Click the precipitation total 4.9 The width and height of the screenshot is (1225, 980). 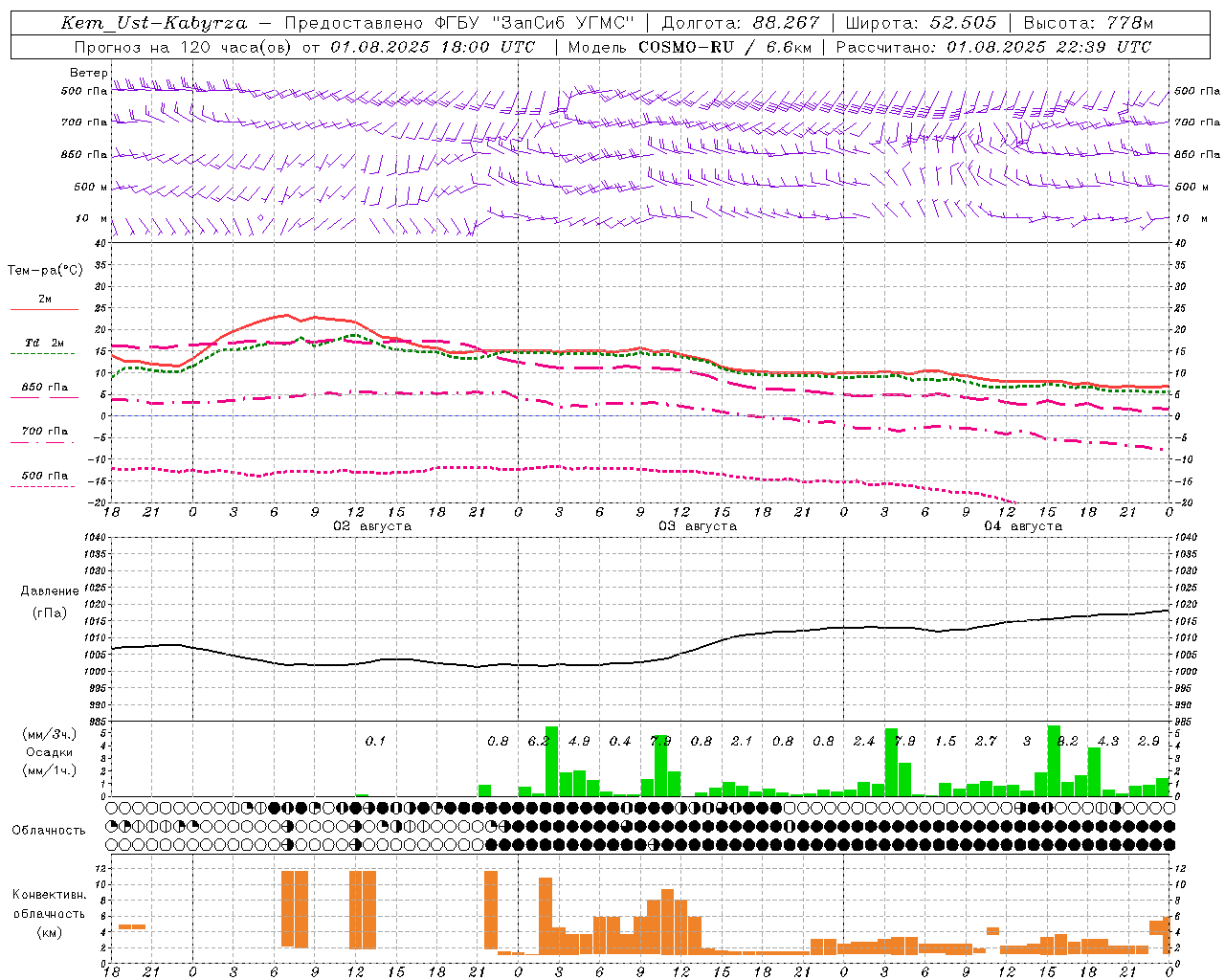click(x=579, y=741)
